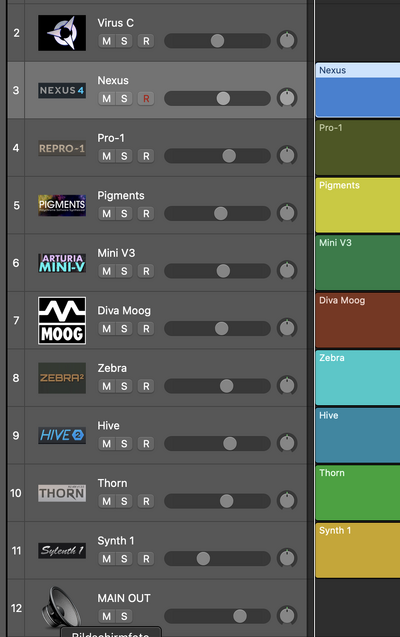The width and height of the screenshot is (400, 637).
Task: Click the Pigments pan knob
Action: (287, 213)
